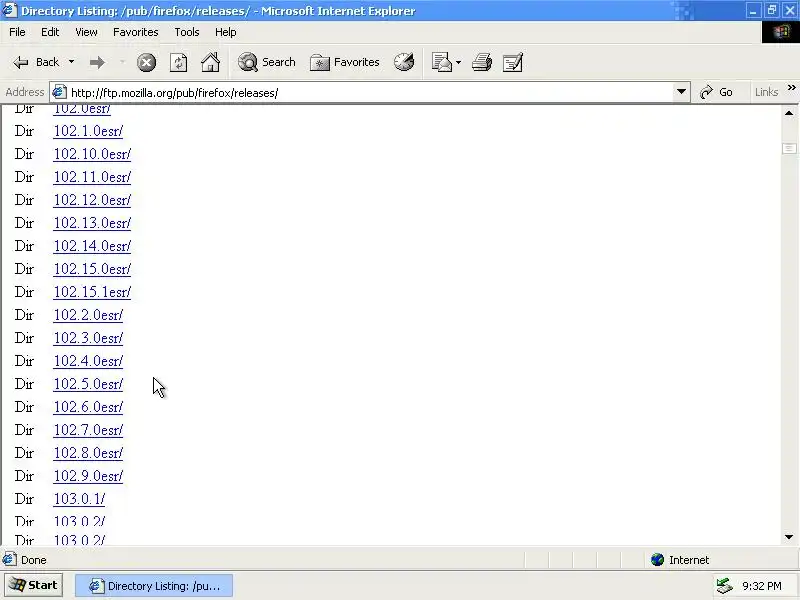Open the 102.2.0esr/ directory link
Image resolution: width=800 pixels, height=600 pixels.
tap(88, 315)
